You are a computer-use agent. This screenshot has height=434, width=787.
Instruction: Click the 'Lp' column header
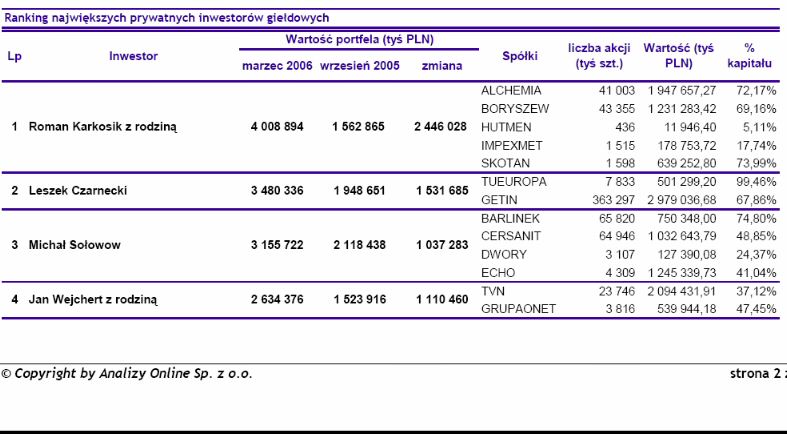(14, 56)
